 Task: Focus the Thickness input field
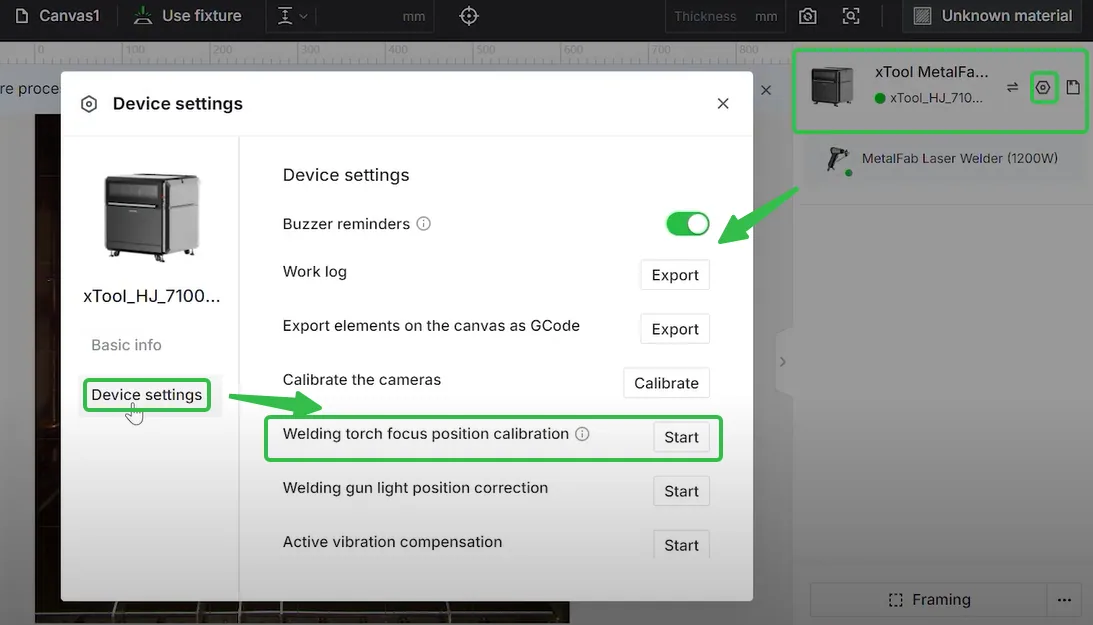[725, 16]
